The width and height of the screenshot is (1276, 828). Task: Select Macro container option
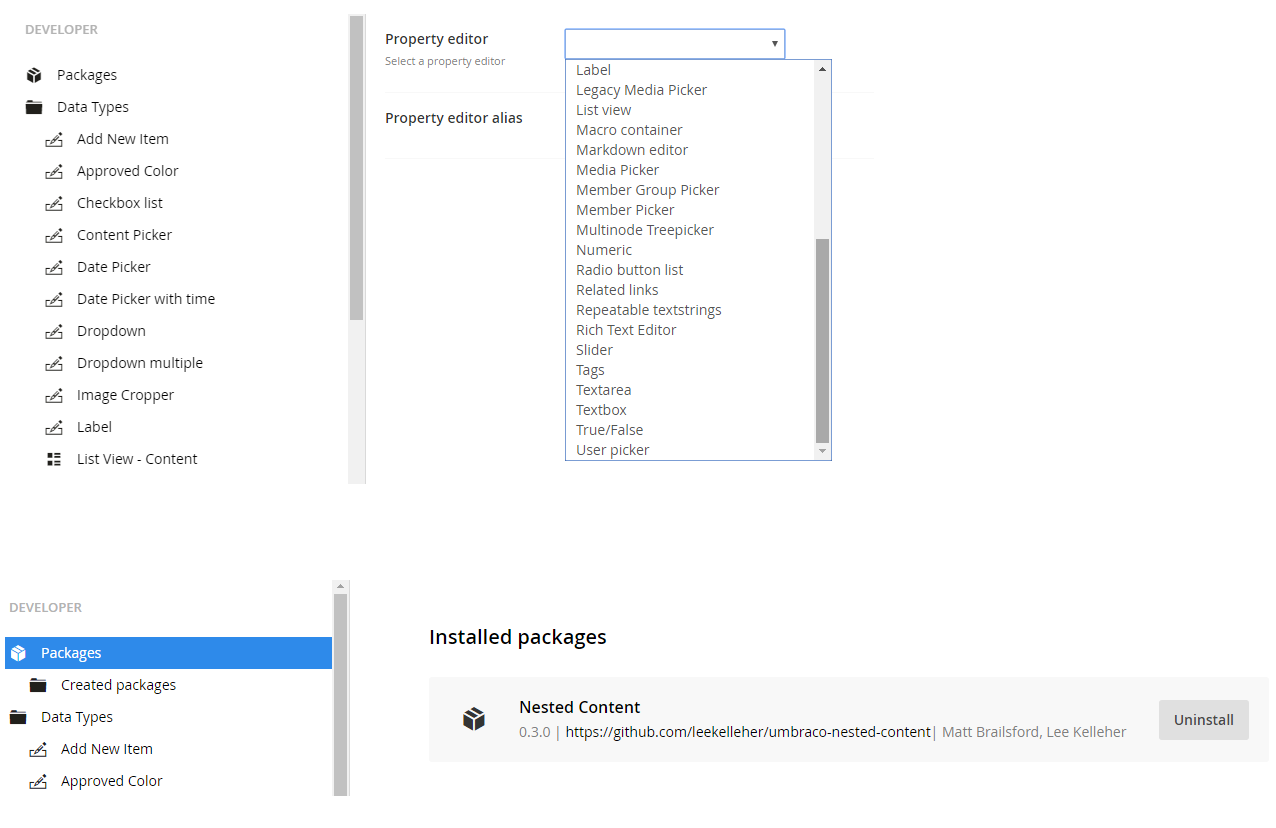[x=629, y=130]
